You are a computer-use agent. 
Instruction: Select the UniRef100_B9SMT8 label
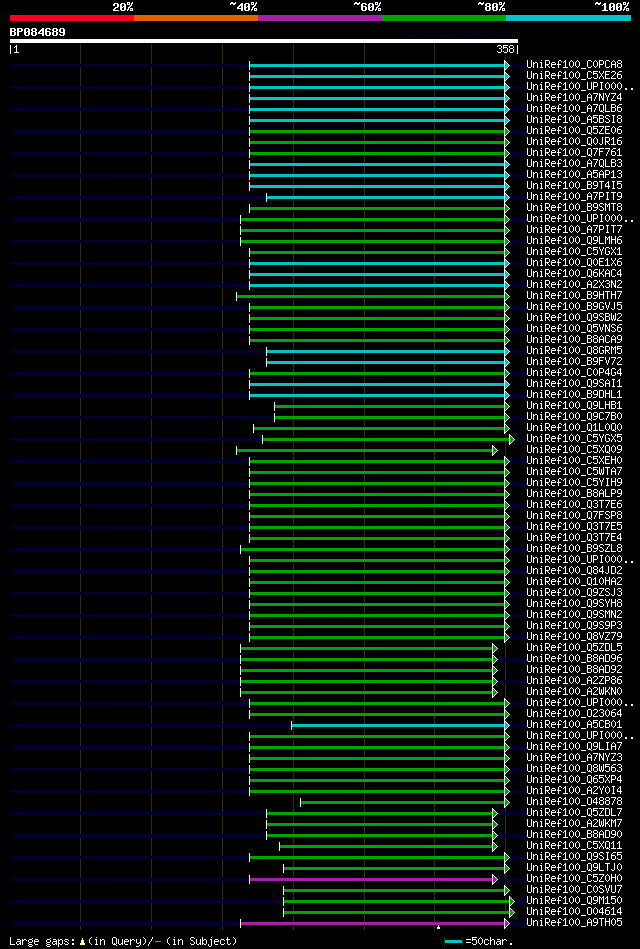[x=574, y=208]
